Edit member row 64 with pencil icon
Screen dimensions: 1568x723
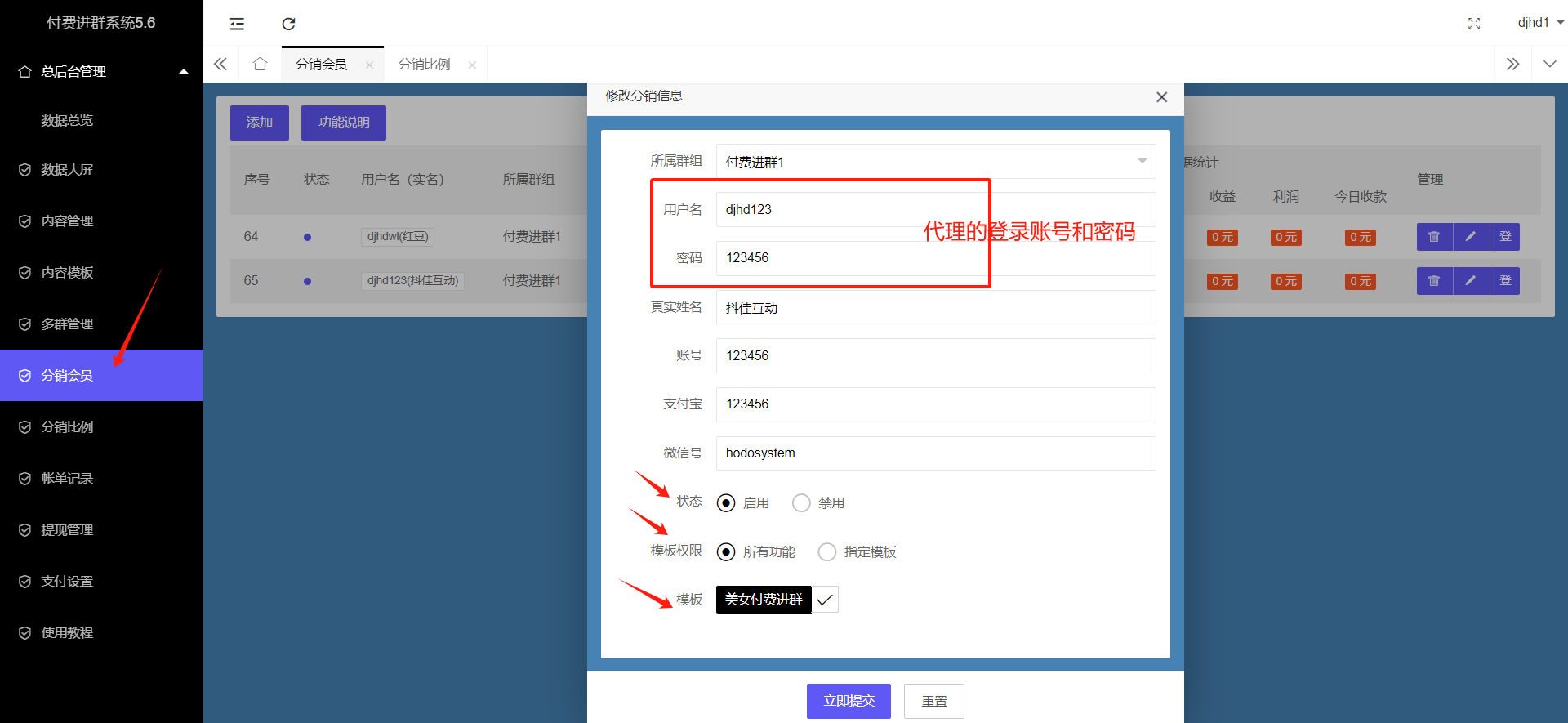1470,237
